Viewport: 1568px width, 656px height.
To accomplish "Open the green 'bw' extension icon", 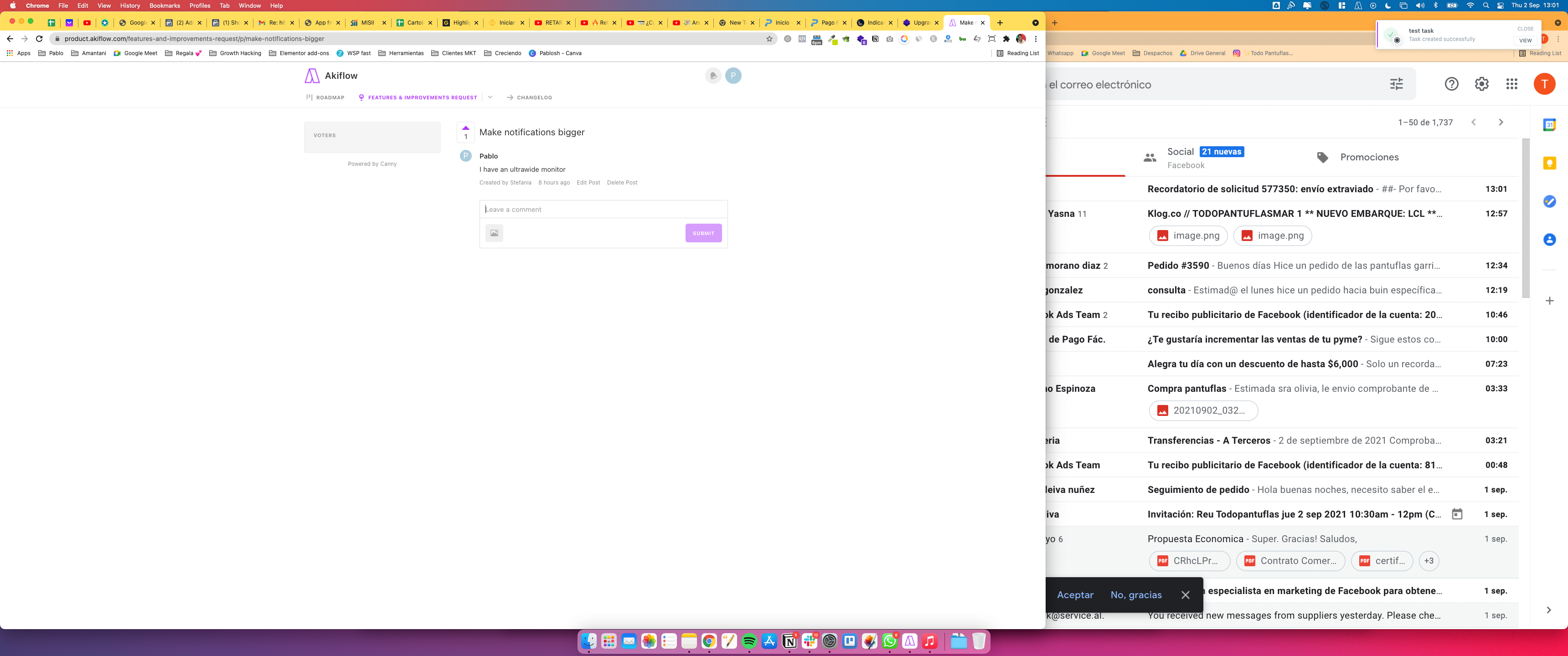I will (x=962, y=39).
